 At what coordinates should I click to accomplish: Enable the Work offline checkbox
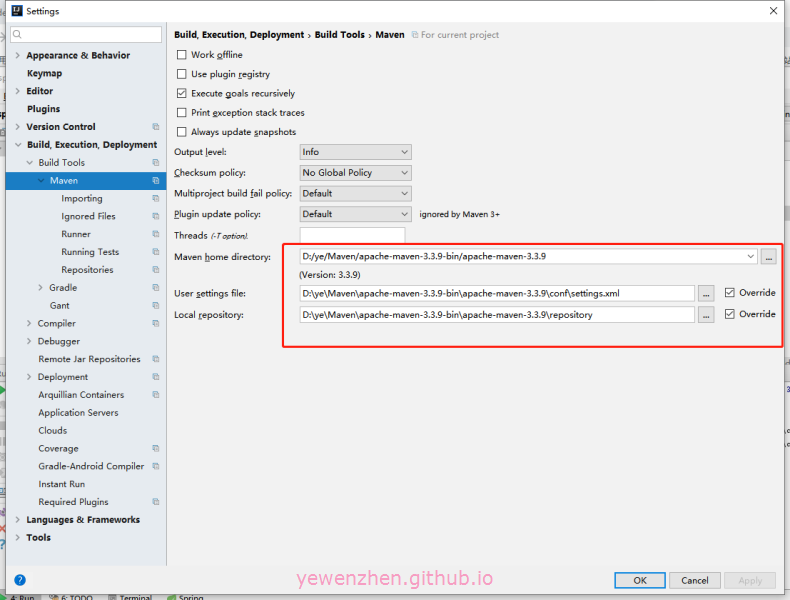(x=182, y=55)
